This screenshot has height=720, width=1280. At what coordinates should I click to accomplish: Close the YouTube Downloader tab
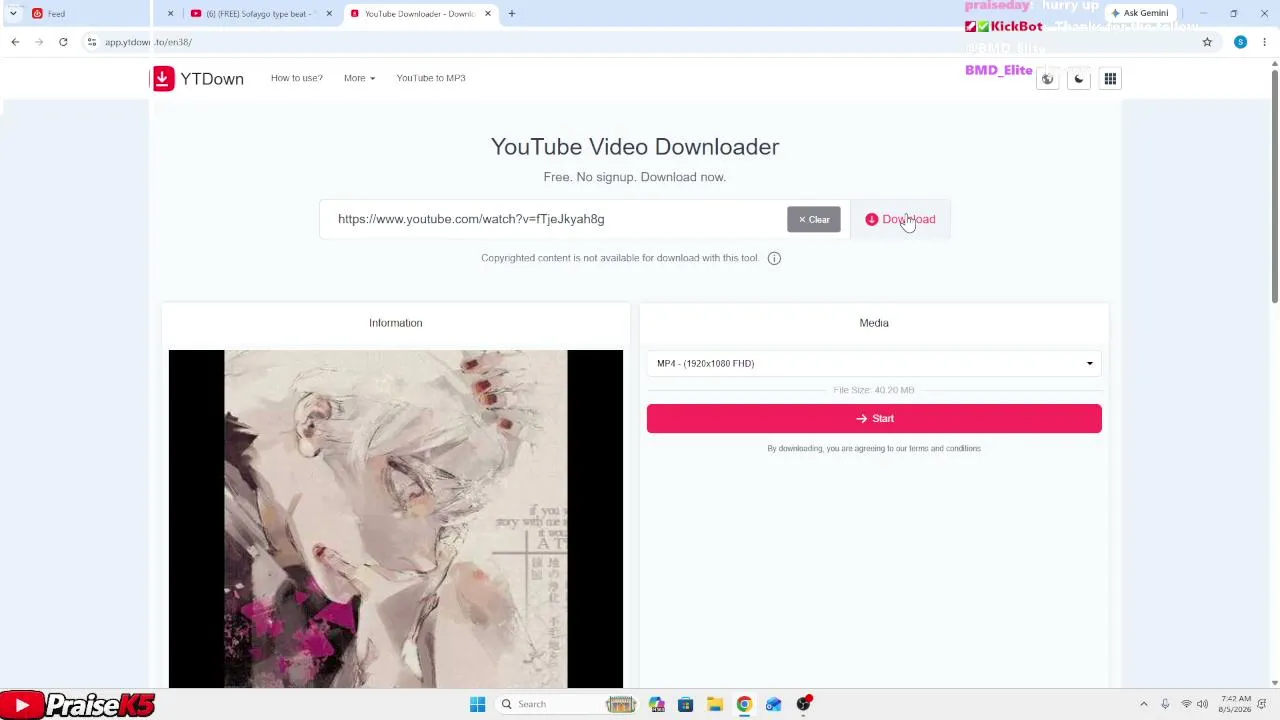pos(488,14)
